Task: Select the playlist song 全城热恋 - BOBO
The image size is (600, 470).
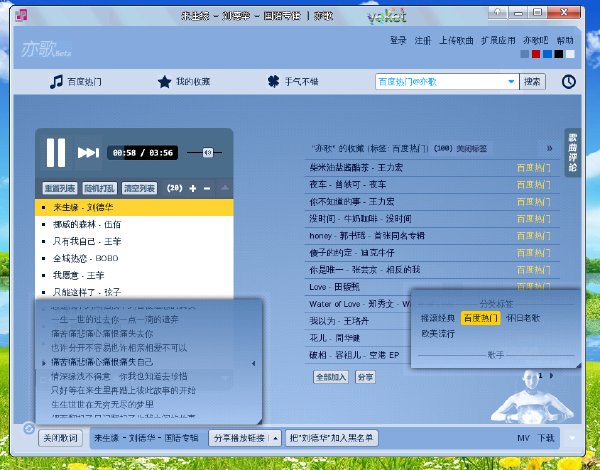Action: tap(134, 258)
